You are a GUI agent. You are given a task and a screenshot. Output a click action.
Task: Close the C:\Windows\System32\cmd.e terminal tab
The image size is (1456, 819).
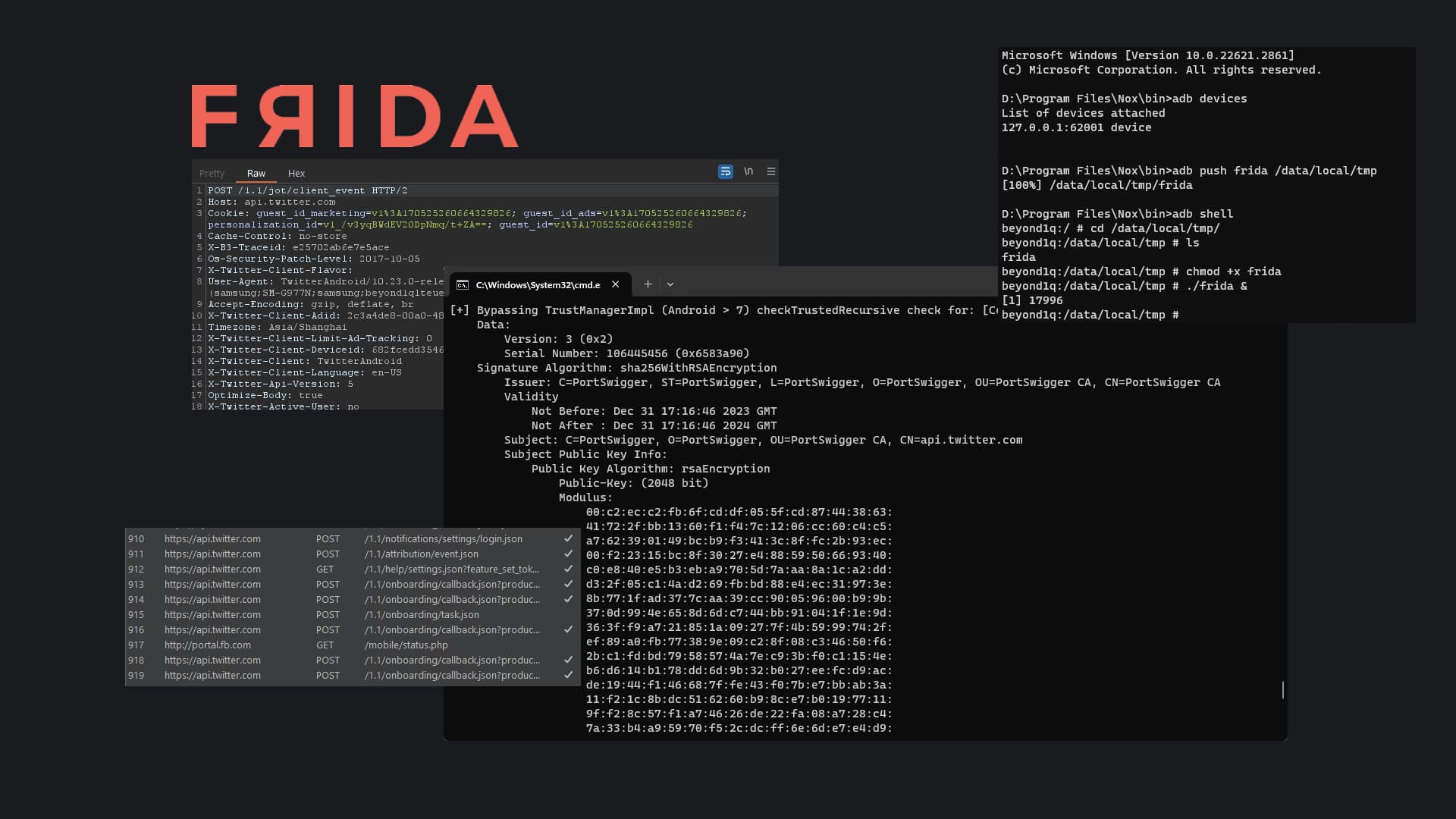pyautogui.click(x=615, y=284)
